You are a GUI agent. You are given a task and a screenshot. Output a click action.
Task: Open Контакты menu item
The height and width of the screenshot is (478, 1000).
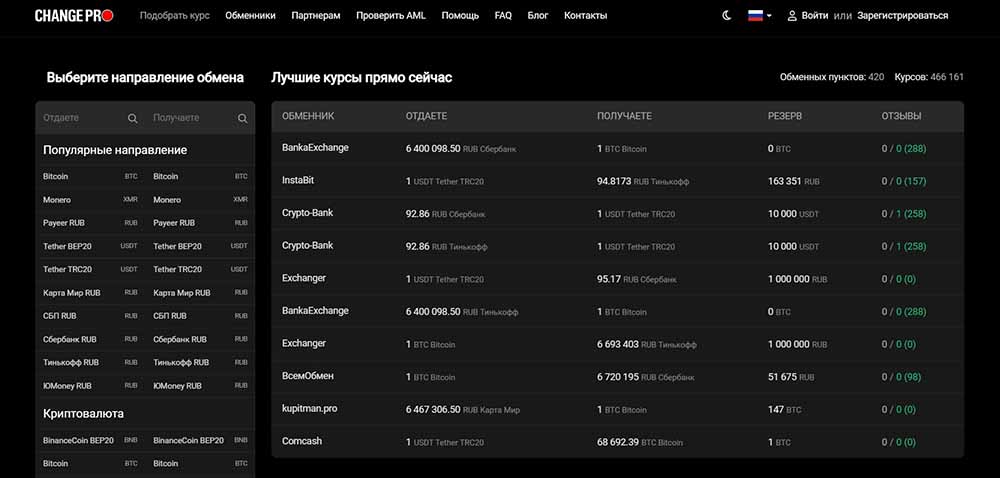585,16
